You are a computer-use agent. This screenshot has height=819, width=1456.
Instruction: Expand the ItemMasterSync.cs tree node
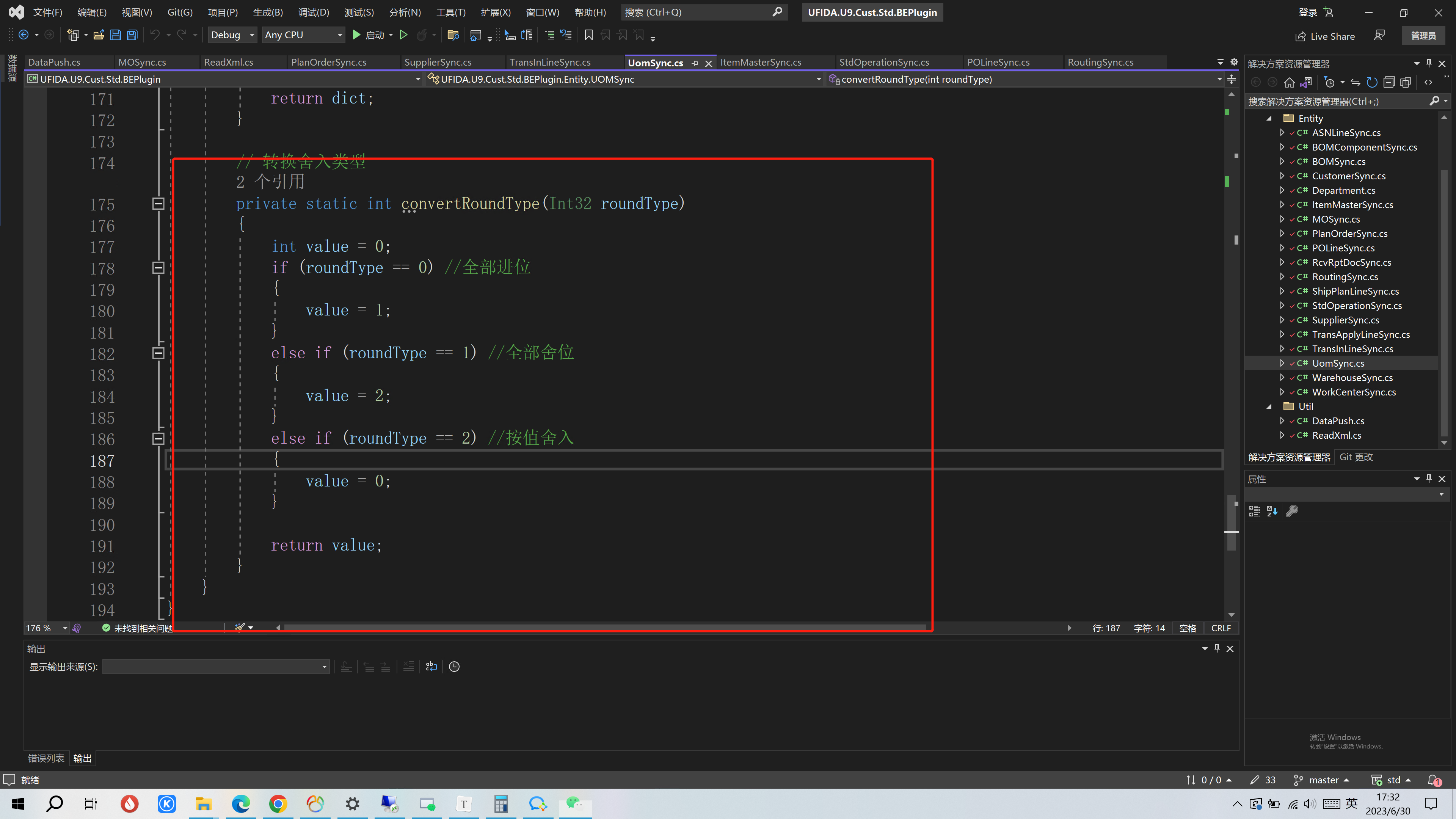(1282, 205)
